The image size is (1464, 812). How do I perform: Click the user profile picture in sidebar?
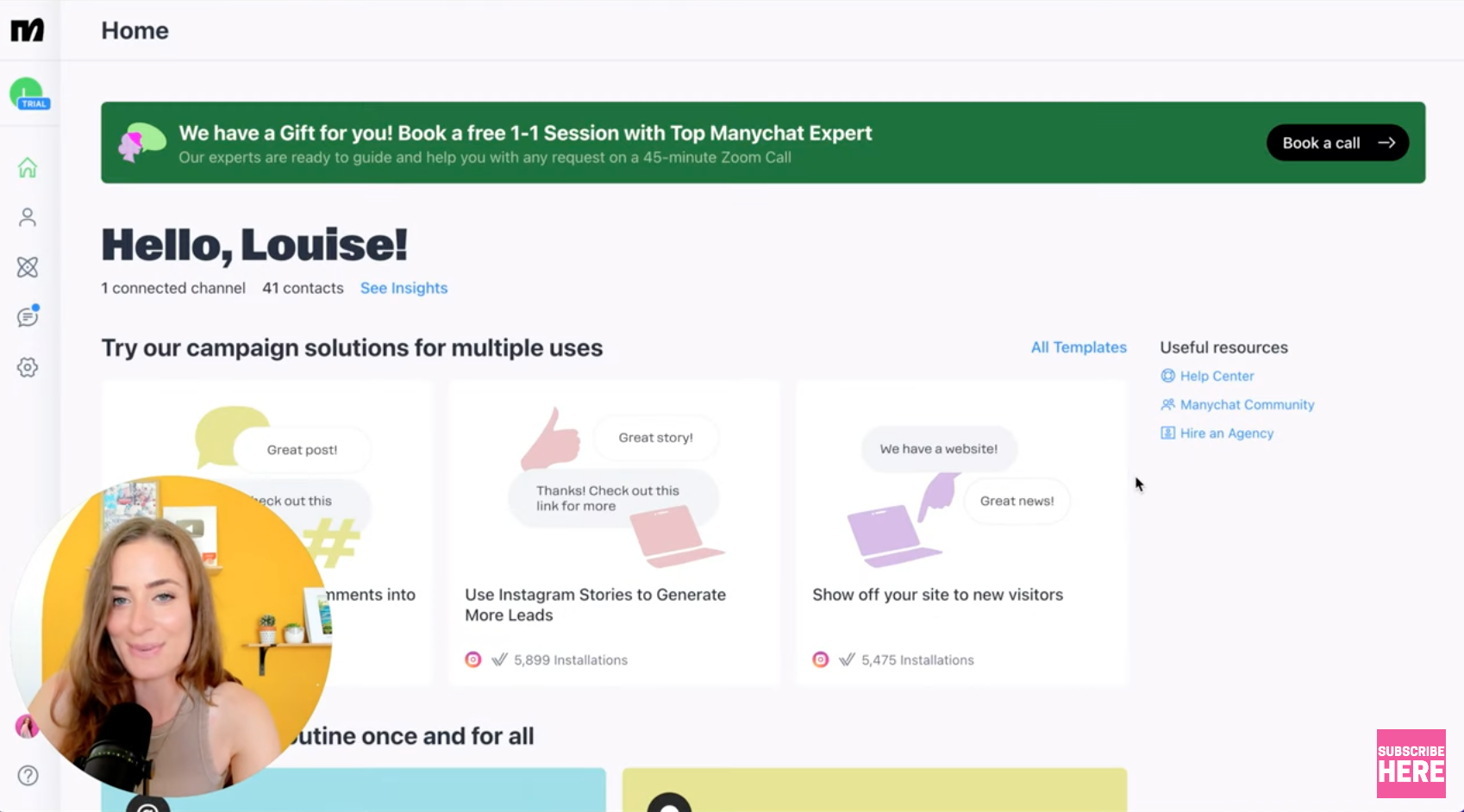27,727
